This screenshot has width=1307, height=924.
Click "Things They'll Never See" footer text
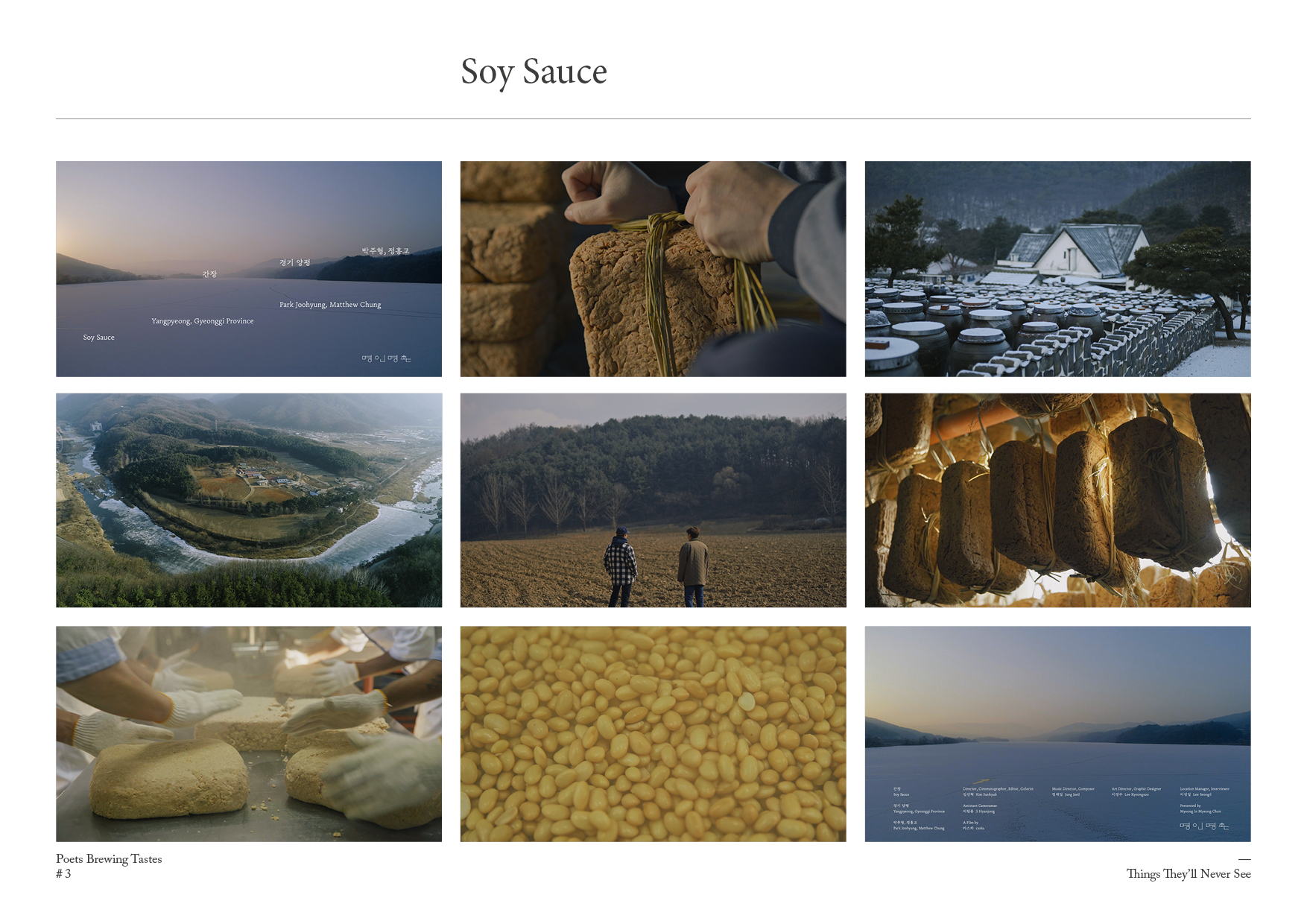click(1188, 874)
